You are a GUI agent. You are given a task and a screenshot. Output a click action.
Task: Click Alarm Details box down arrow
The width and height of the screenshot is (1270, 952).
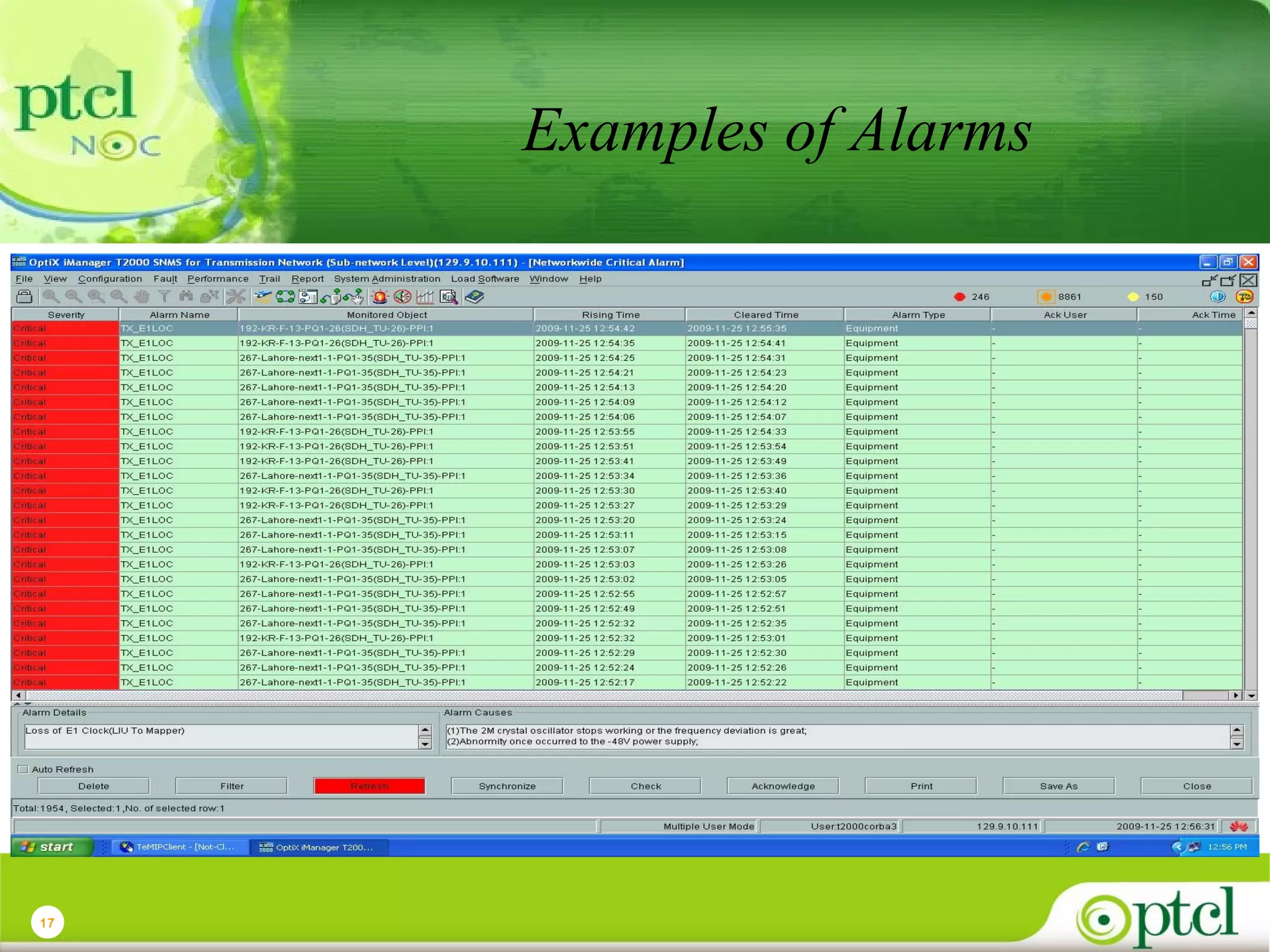pyautogui.click(x=425, y=744)
